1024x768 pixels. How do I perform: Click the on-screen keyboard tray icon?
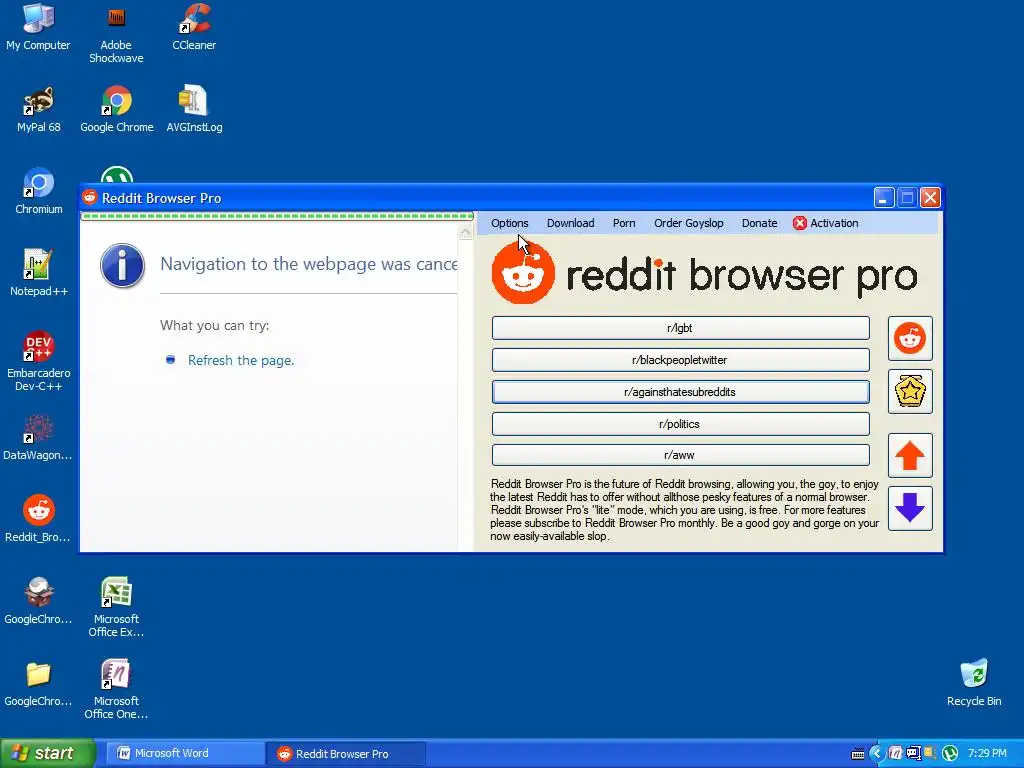(x=858, y=754)
